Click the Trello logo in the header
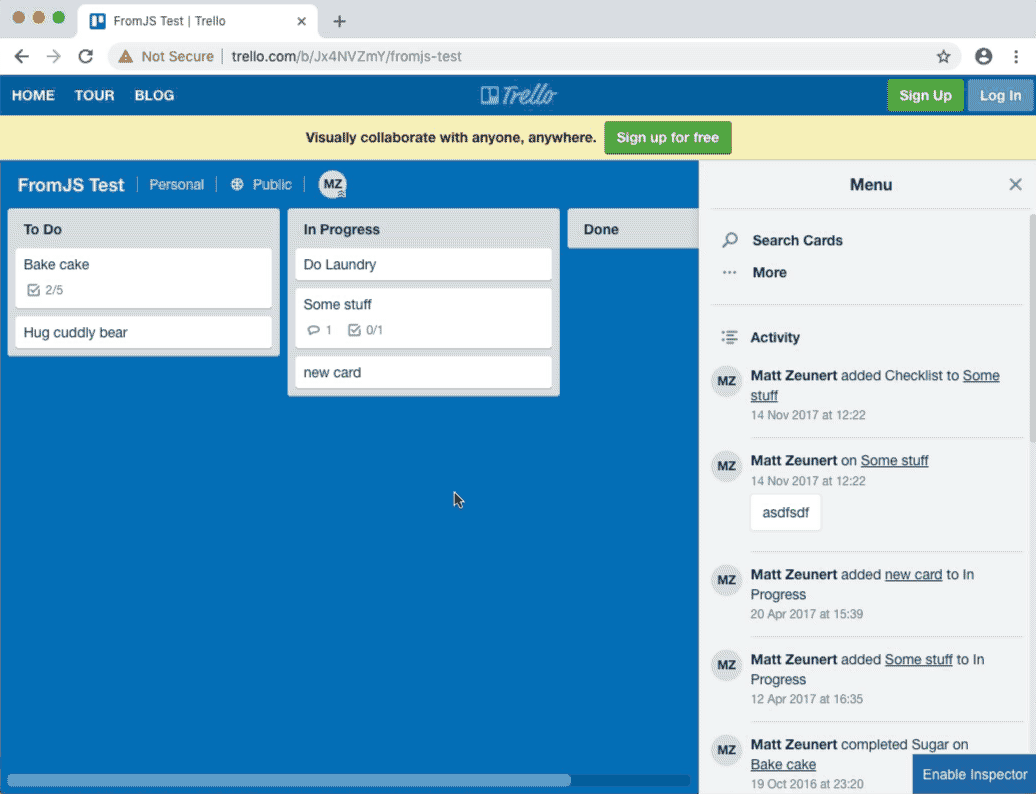Image resolution: width=1036 pixels, height=794 pixels. pos(519,95)
